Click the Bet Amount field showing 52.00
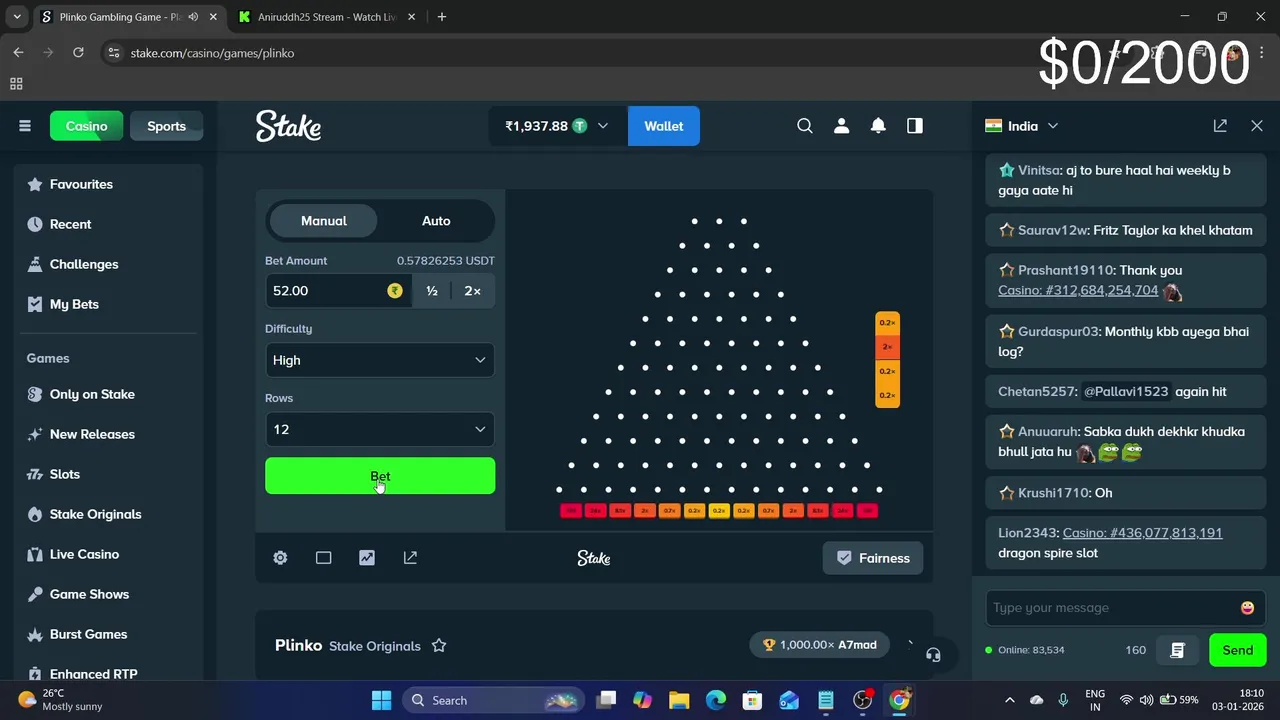Viewport: 1280px width, 720px height. click(x=338, y=291)
